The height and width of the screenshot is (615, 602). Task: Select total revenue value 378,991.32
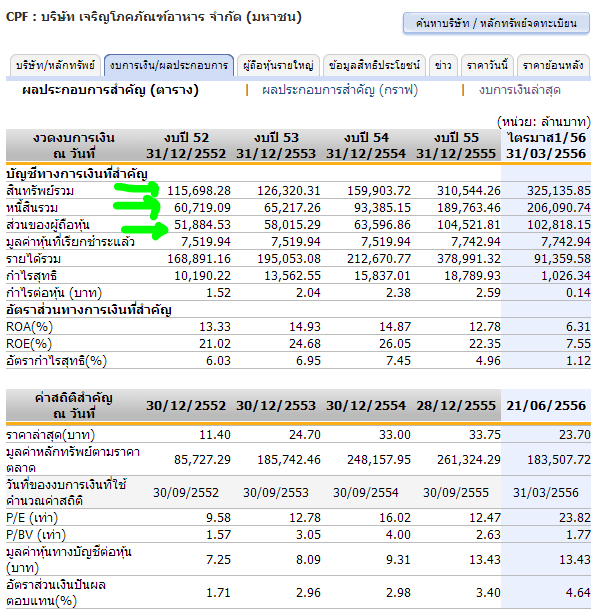point(469,259)
